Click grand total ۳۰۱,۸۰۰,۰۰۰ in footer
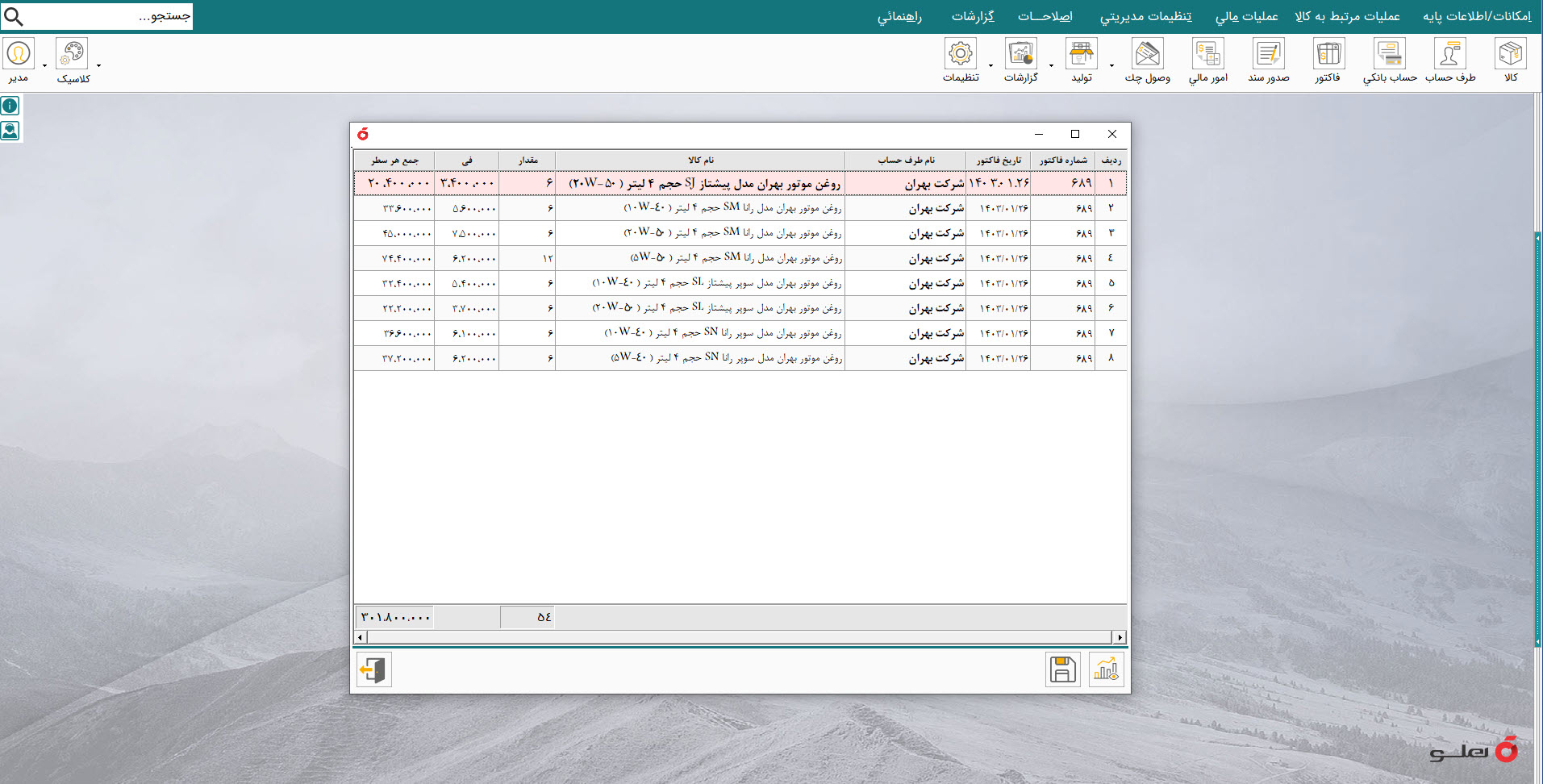 coord(394,617)
